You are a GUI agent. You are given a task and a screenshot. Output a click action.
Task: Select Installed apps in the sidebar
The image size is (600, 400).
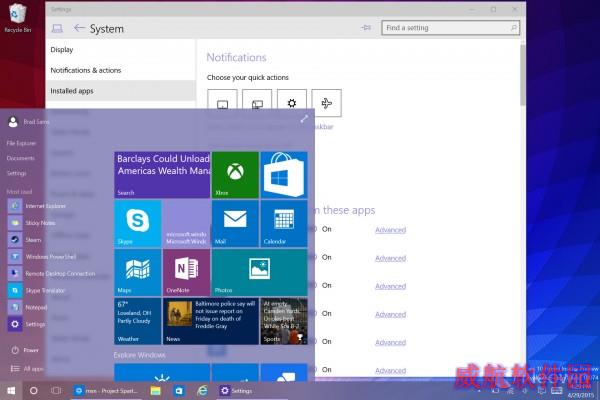tap(120, 91)
